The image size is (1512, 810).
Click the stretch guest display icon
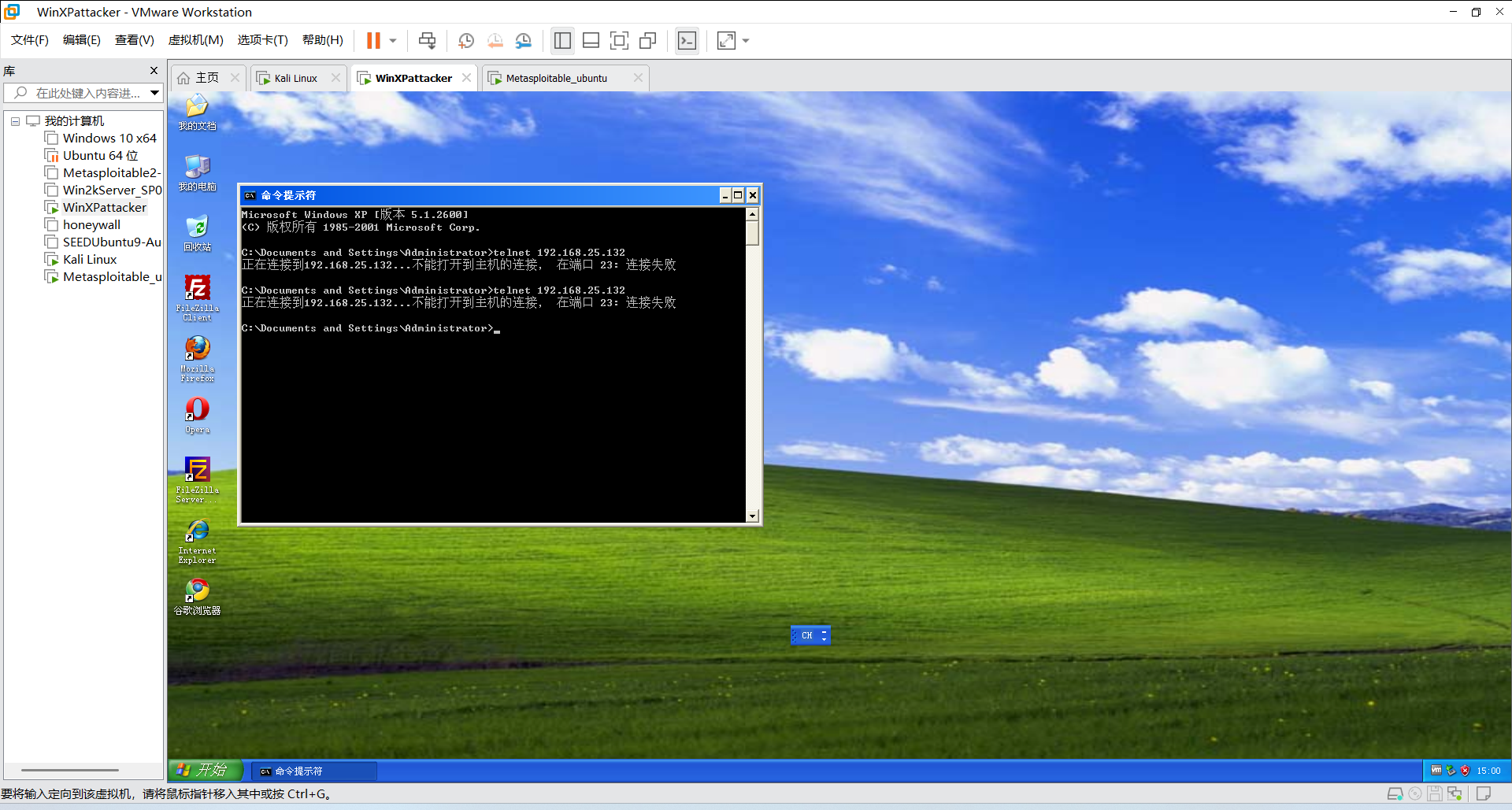coord(726,40)
